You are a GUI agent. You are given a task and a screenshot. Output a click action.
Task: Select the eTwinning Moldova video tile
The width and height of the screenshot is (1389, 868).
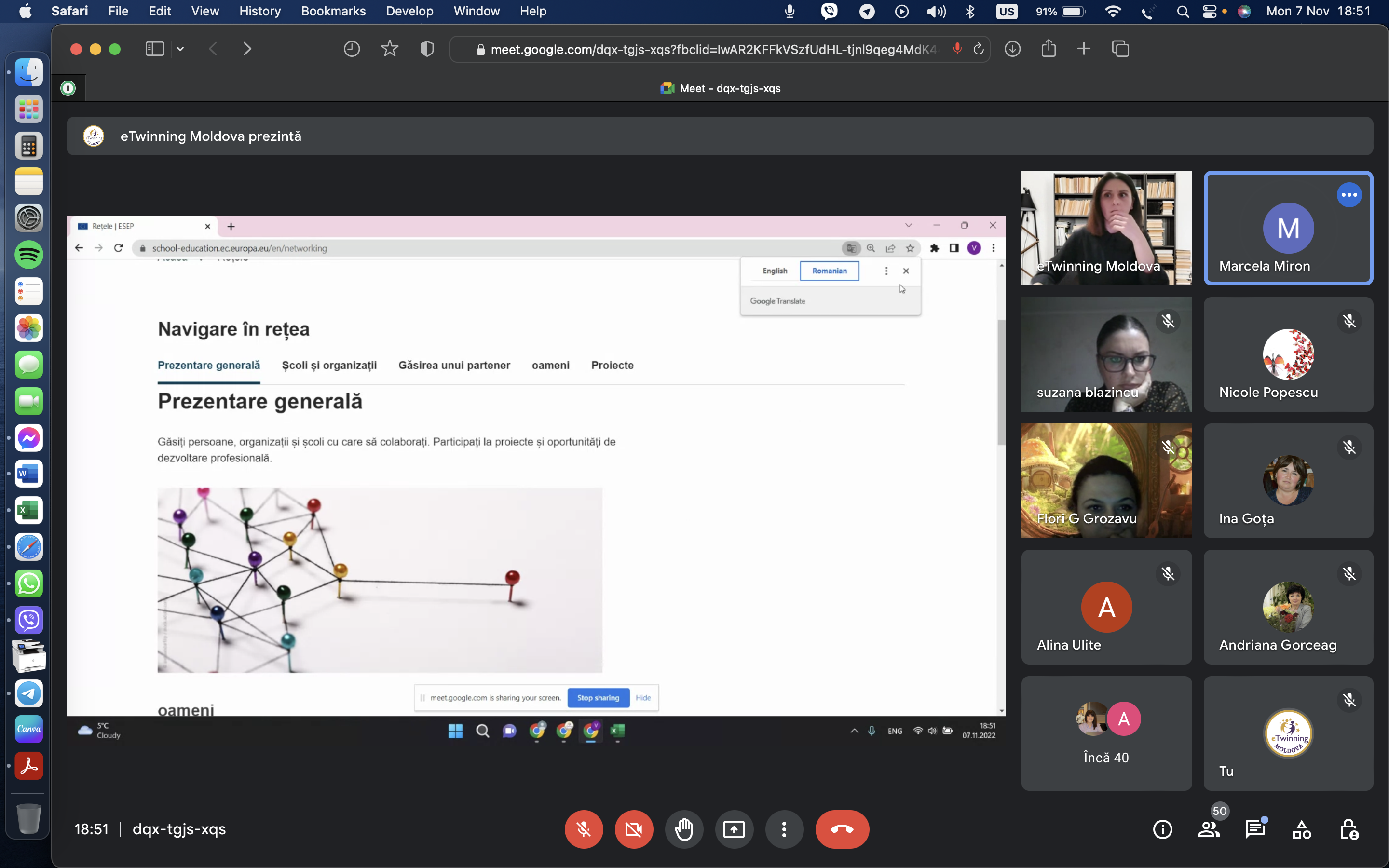pos(1106,228)
